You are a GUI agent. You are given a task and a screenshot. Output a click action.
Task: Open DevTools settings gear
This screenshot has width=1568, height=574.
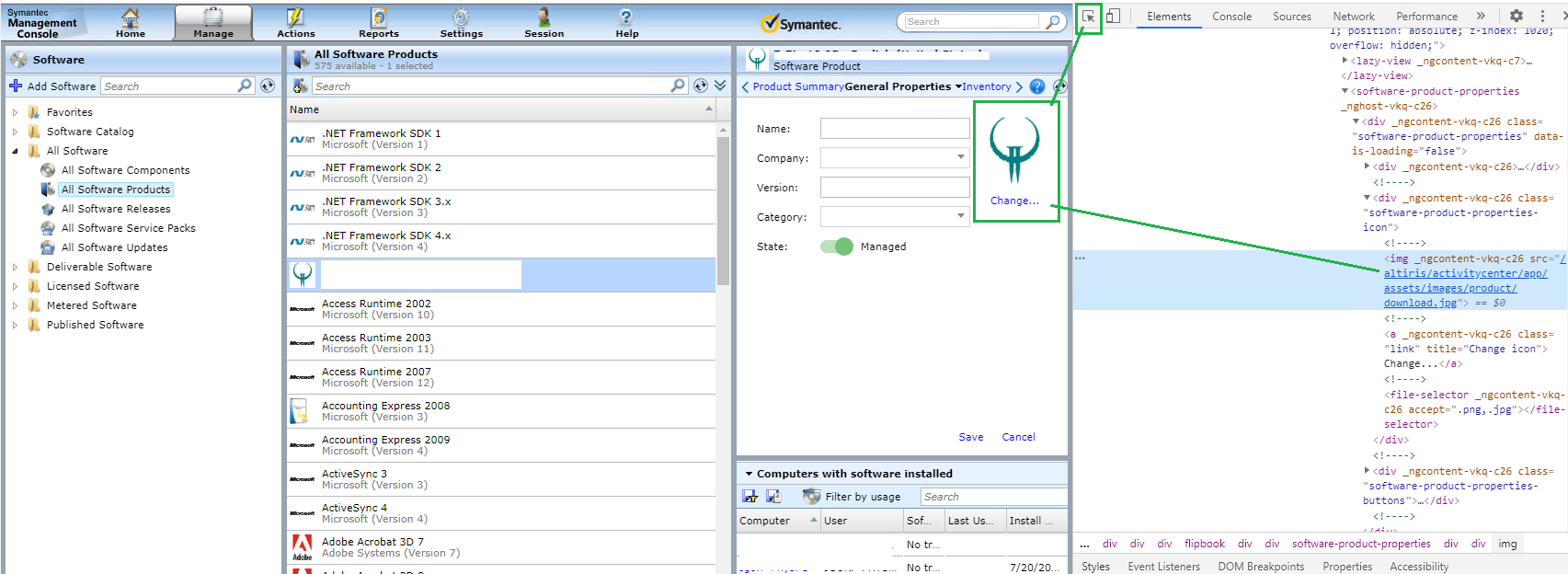click(x=1516, y=16)
